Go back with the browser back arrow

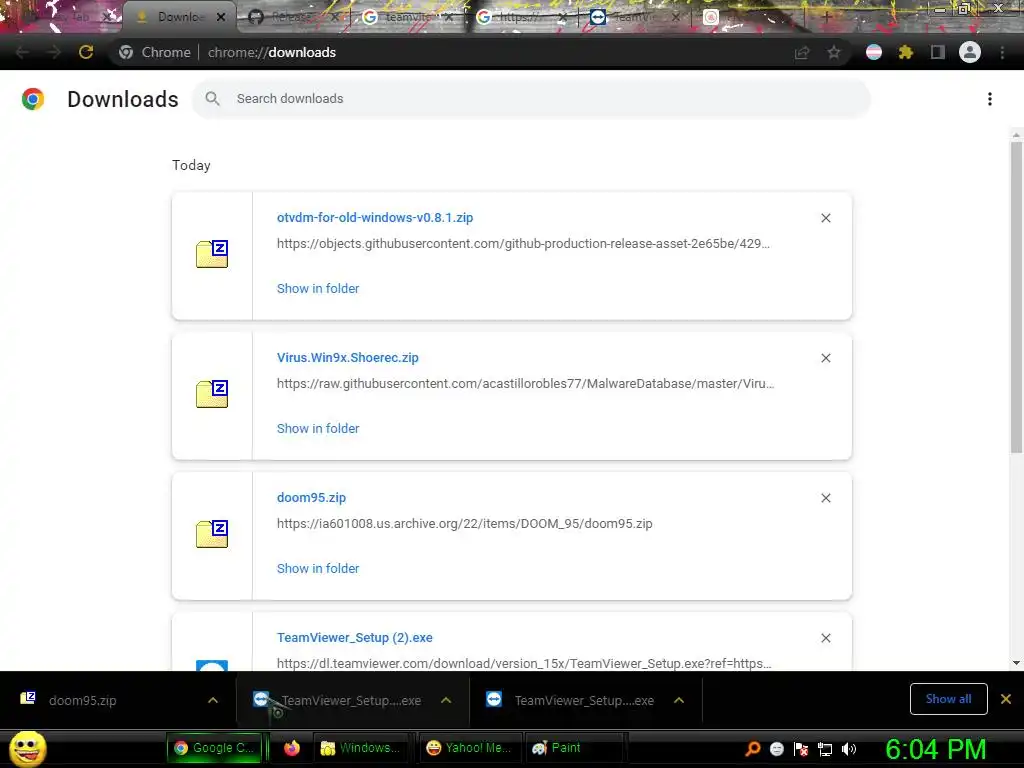(22, 52)
